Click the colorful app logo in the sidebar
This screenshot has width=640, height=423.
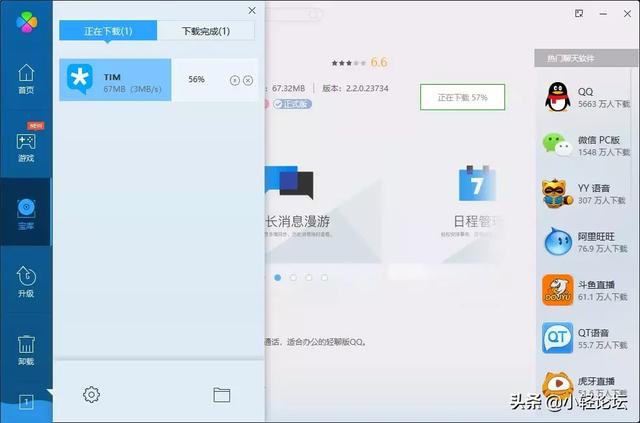click(27, 22)
